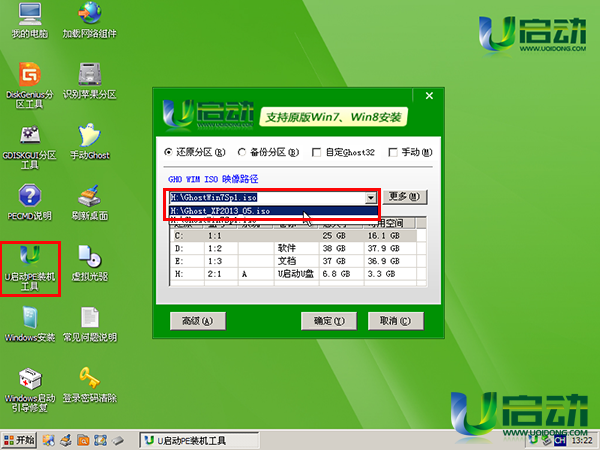
Task: Click 可用空间 column header
Action: tap(389, 223)
